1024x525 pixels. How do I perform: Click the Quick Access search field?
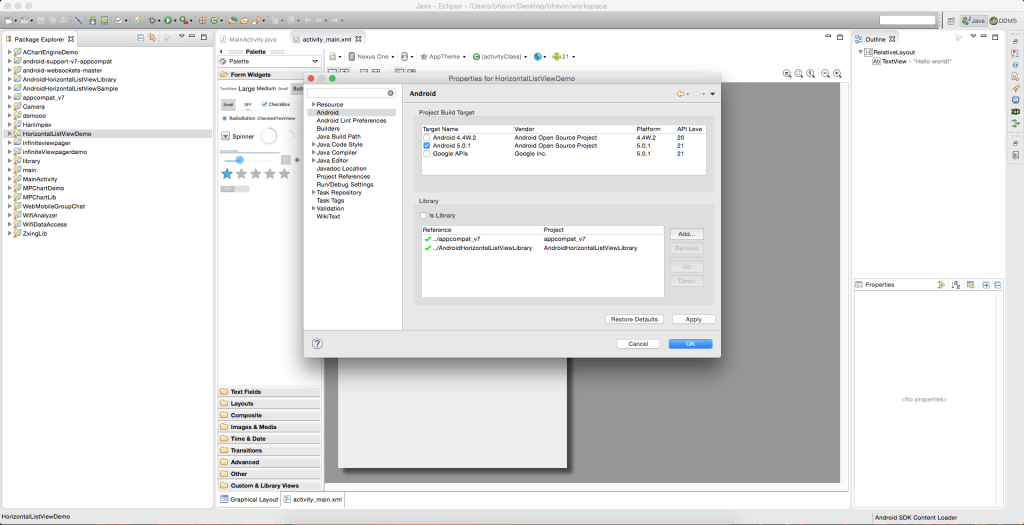pos(908,21)
